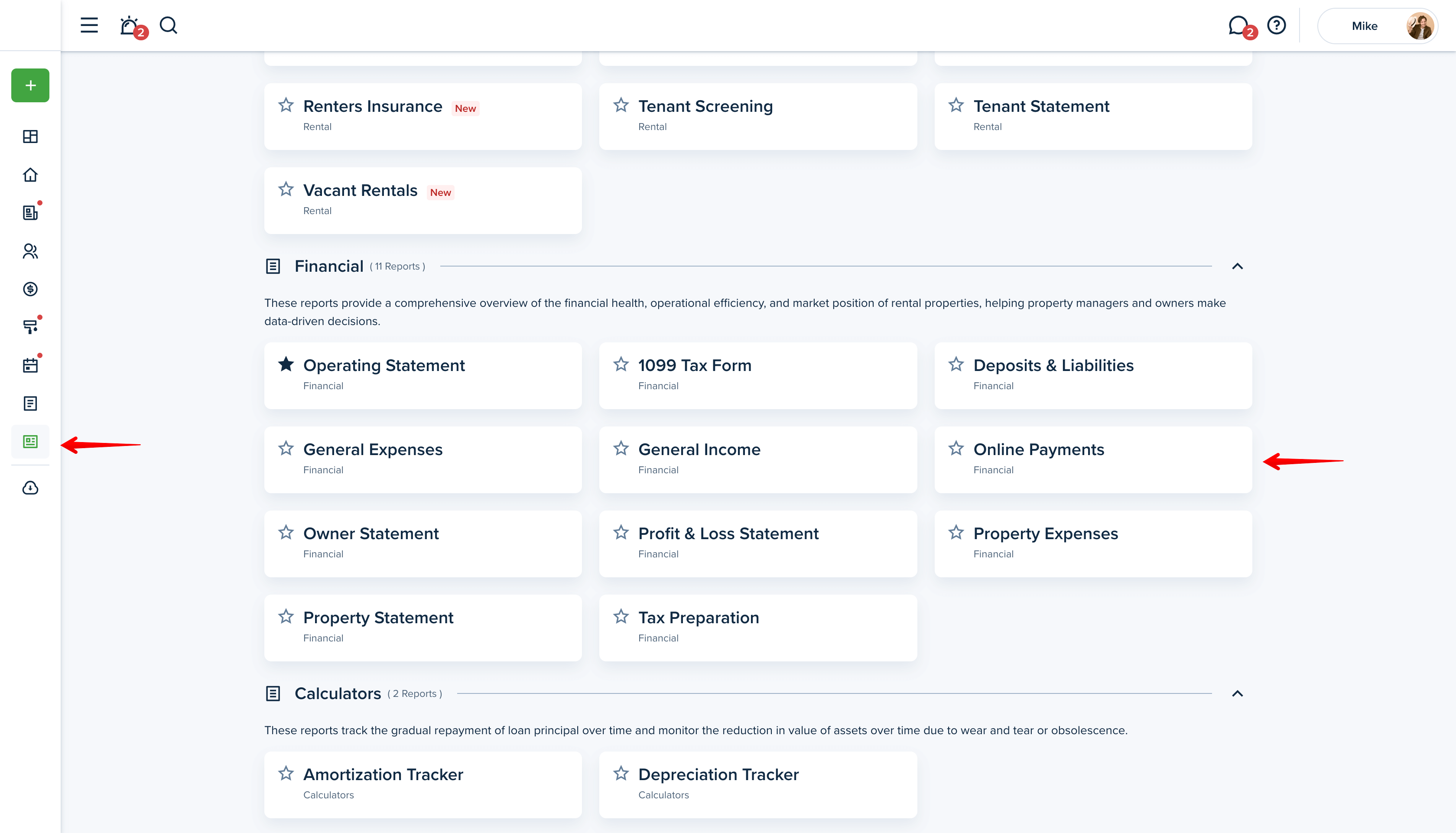This screenshot has width=1456, height=833.
Task: Open the maintenance paint roller sidebar icon
Action: (30, 327)
